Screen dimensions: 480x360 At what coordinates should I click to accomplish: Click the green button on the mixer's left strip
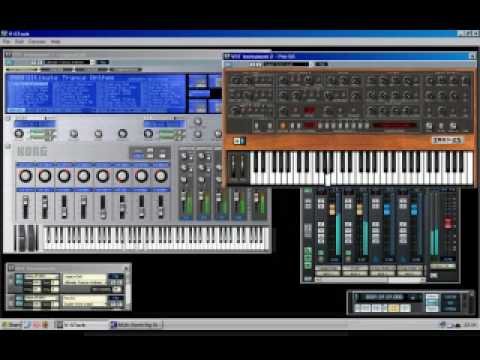(308, 251)
